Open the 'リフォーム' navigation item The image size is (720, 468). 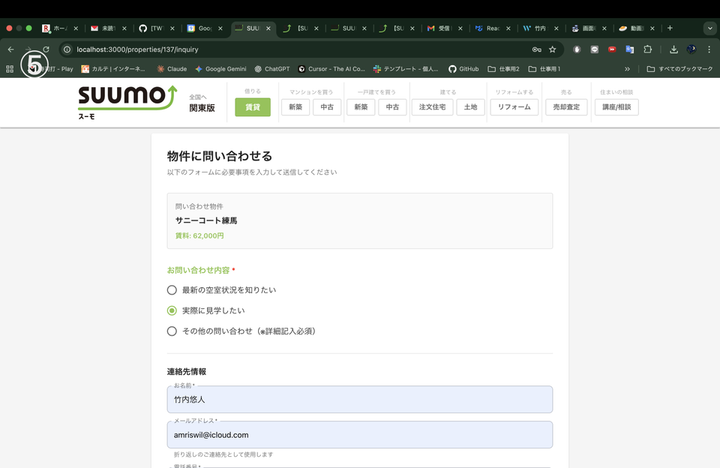514,107
